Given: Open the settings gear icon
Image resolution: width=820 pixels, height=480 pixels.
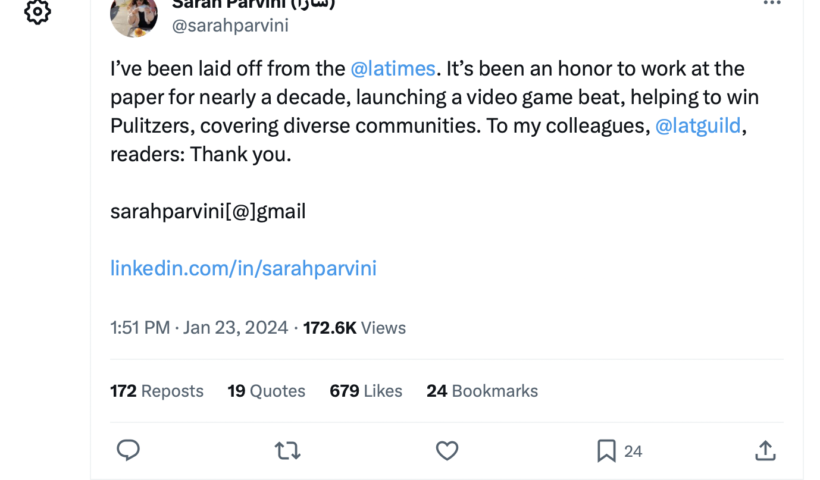Looking at the screenshot, I should [37, 12].
